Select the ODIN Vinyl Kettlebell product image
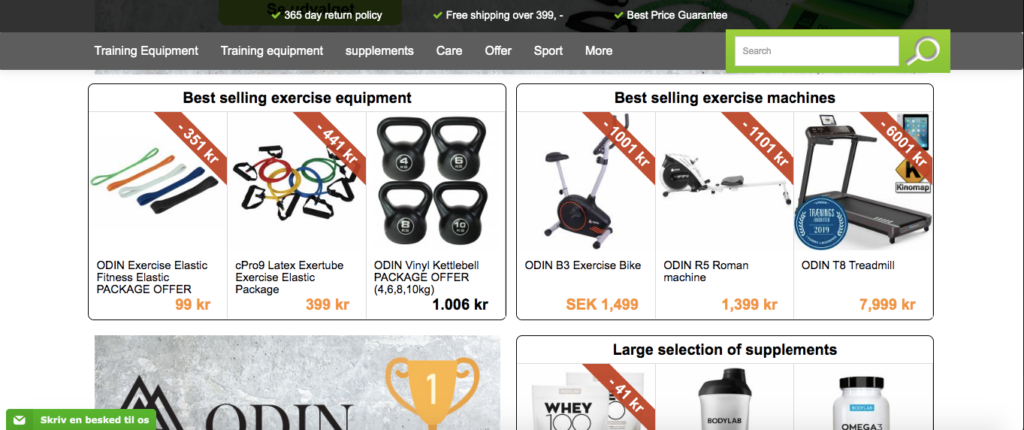 432,182
